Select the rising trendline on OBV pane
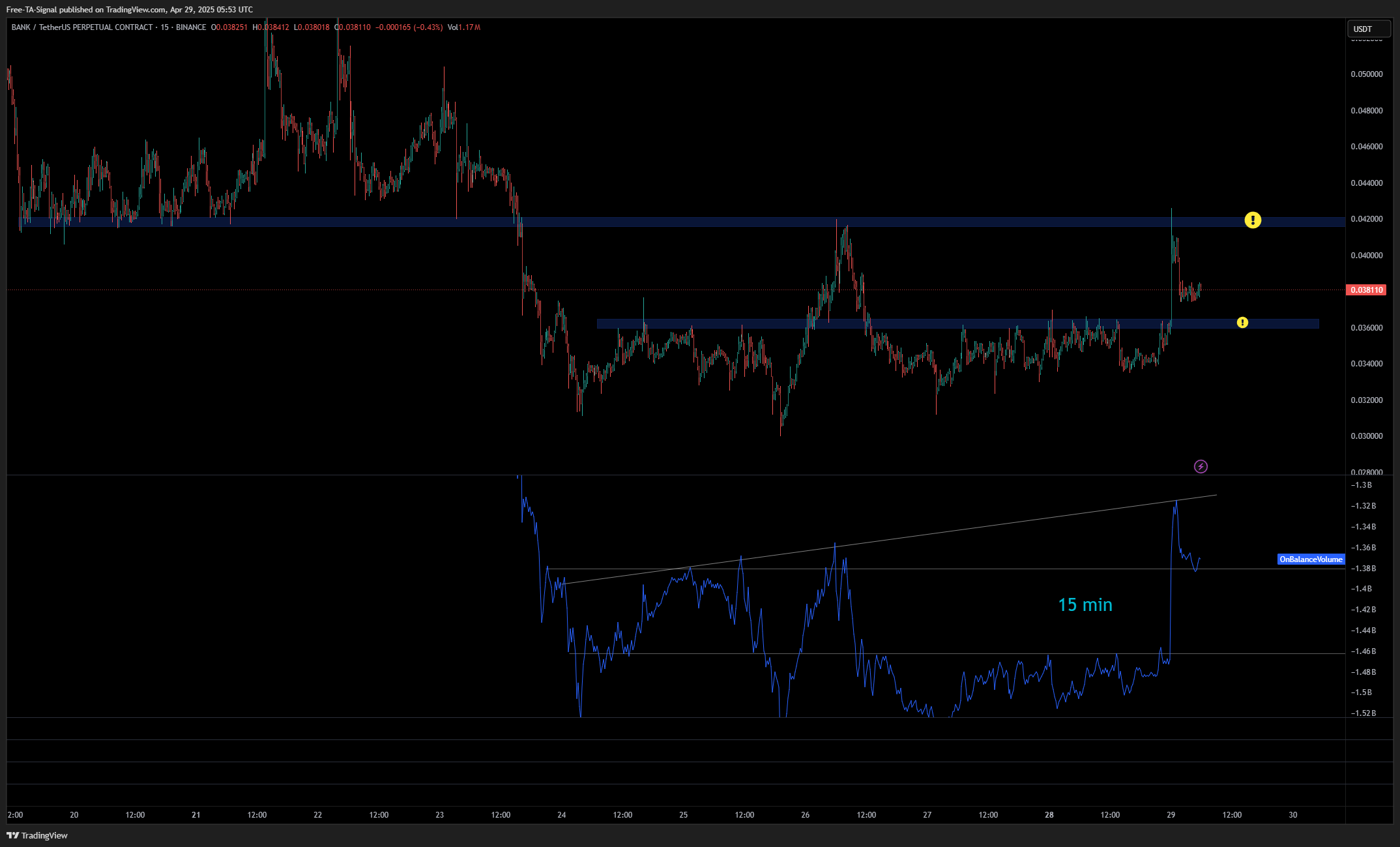 (x=890, y=539)
